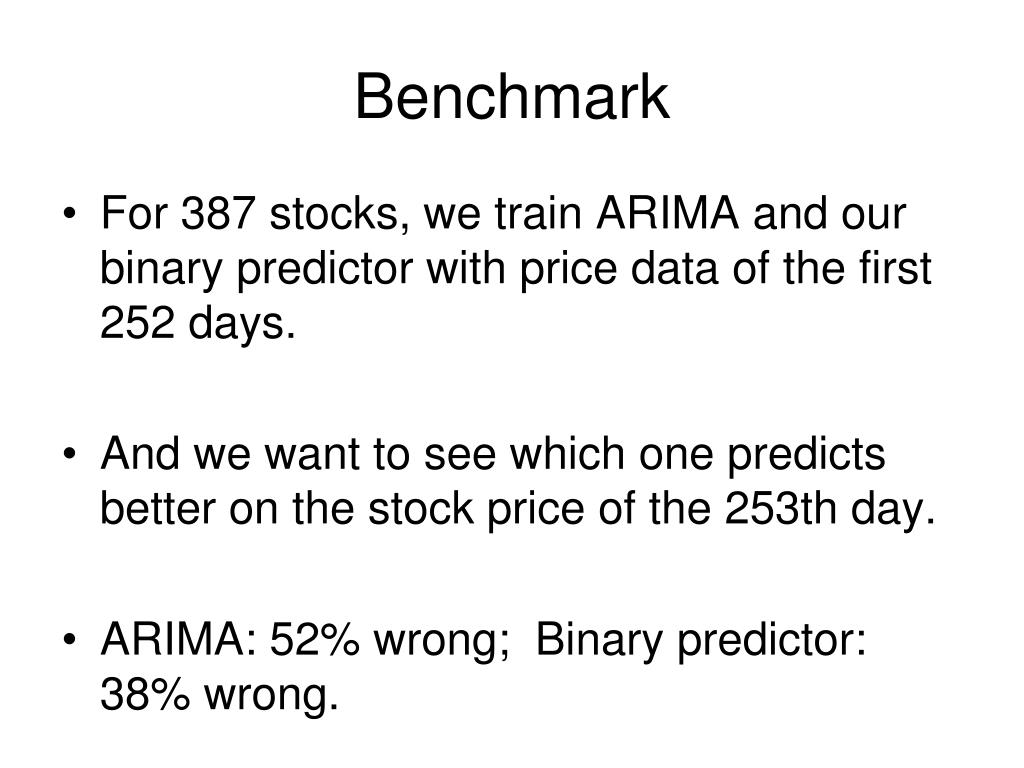The height and width of the screenshot is (768, 1024).
Task: Click the '52% wrong;' result text
Action: [x=390, y=640]
